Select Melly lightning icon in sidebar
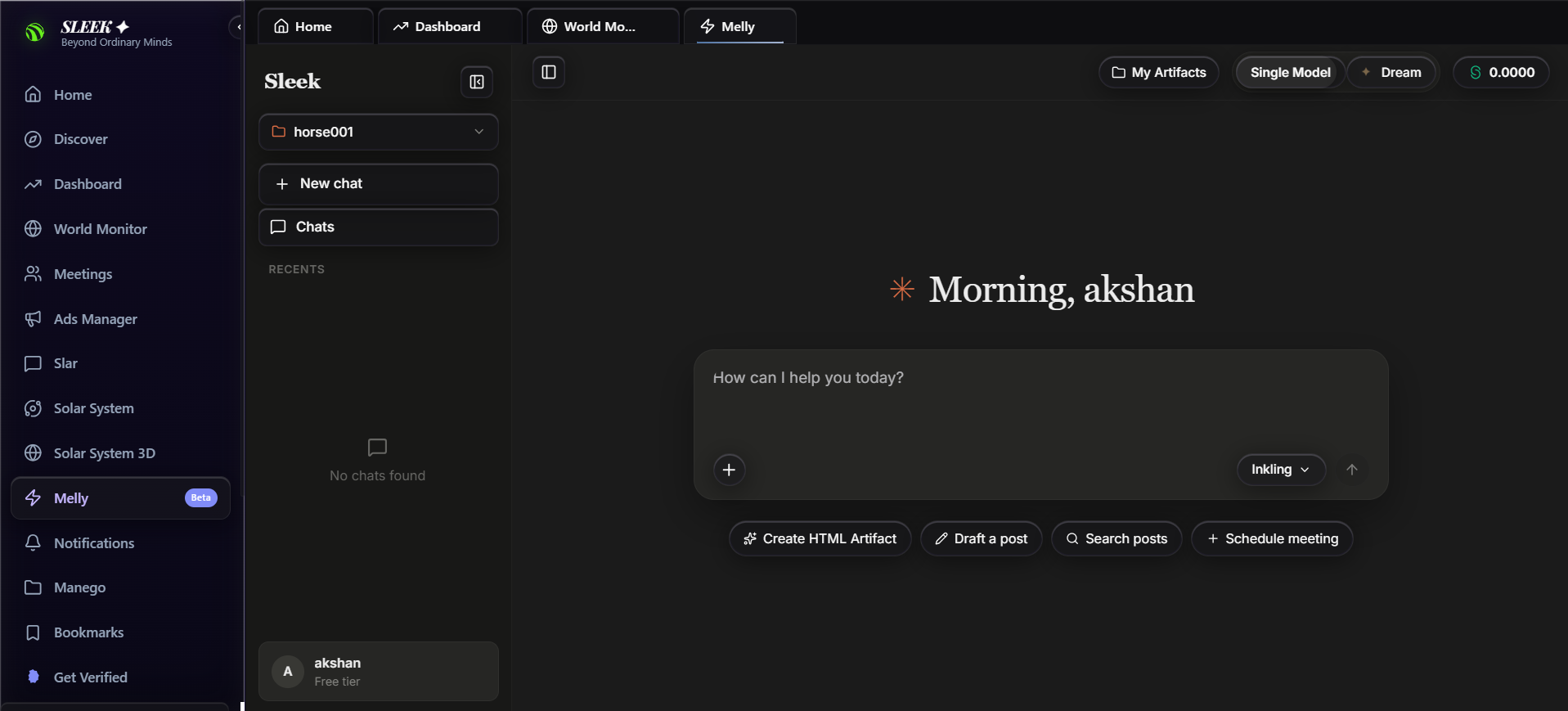This screenshot has height=711, width=1568. point(33,498)
